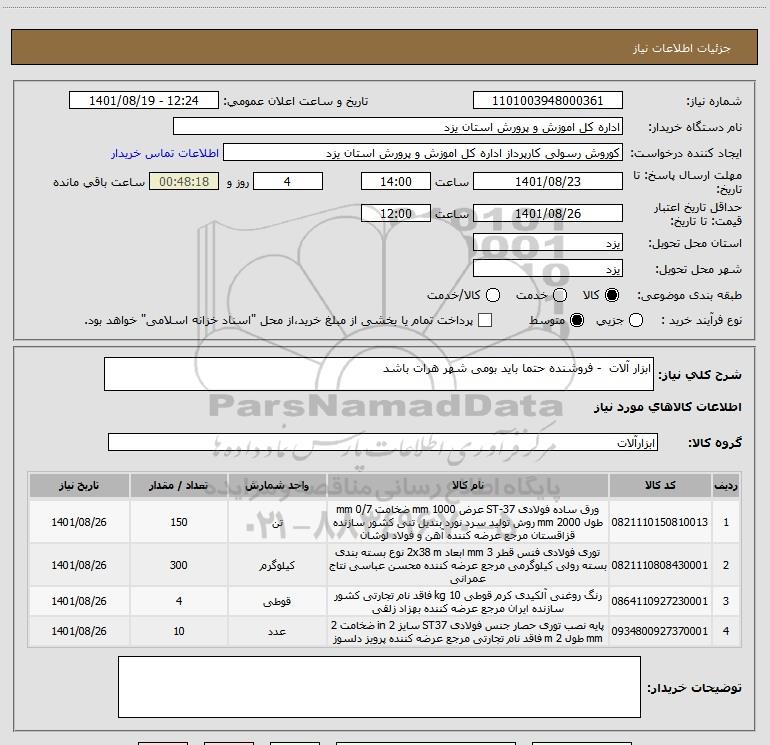Click the price validity date 1401/08/26 field
The height and width of the screenshot is (745, 770).
(x=548, y=213)
